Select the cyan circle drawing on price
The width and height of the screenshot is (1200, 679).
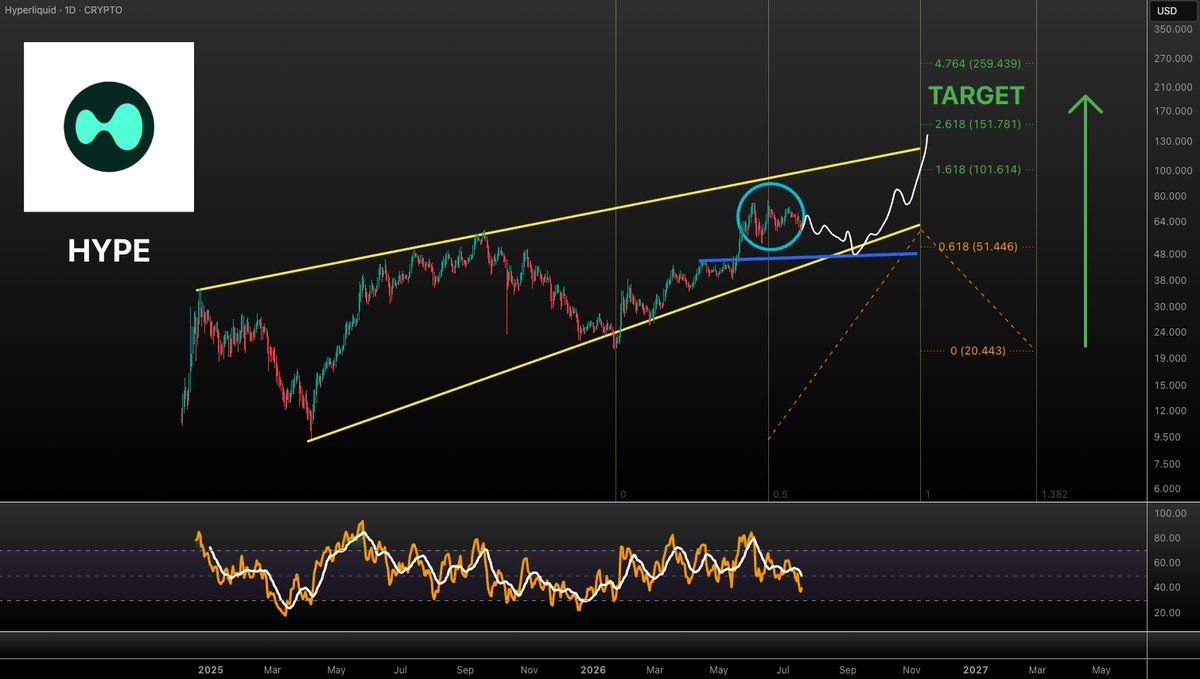coord(772,216)
